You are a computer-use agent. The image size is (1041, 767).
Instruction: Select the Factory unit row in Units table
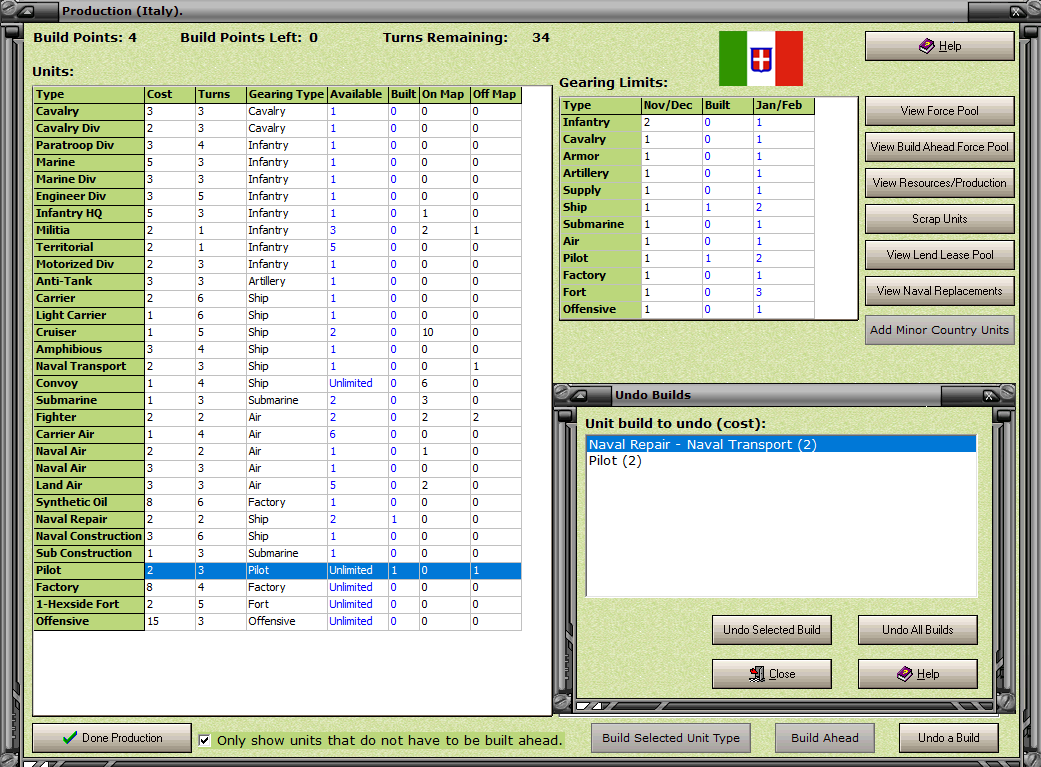[x=278, y=587]
